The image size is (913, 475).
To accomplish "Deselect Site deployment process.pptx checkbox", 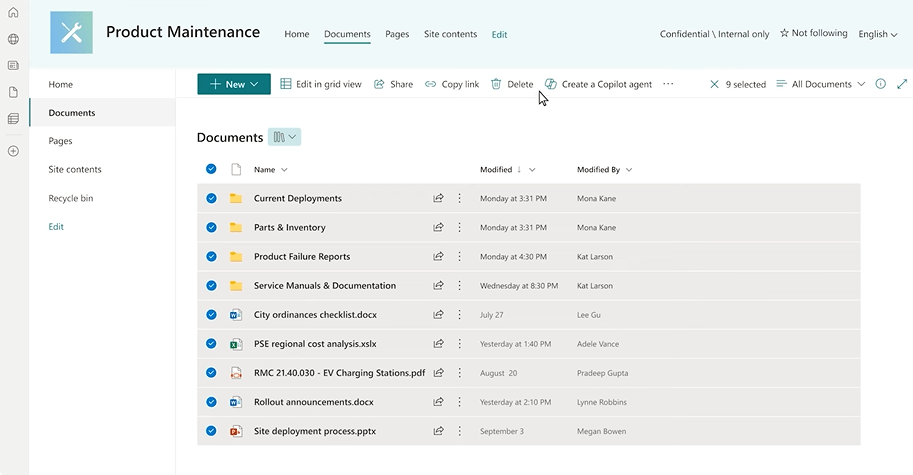I will (x=211, y=431).
